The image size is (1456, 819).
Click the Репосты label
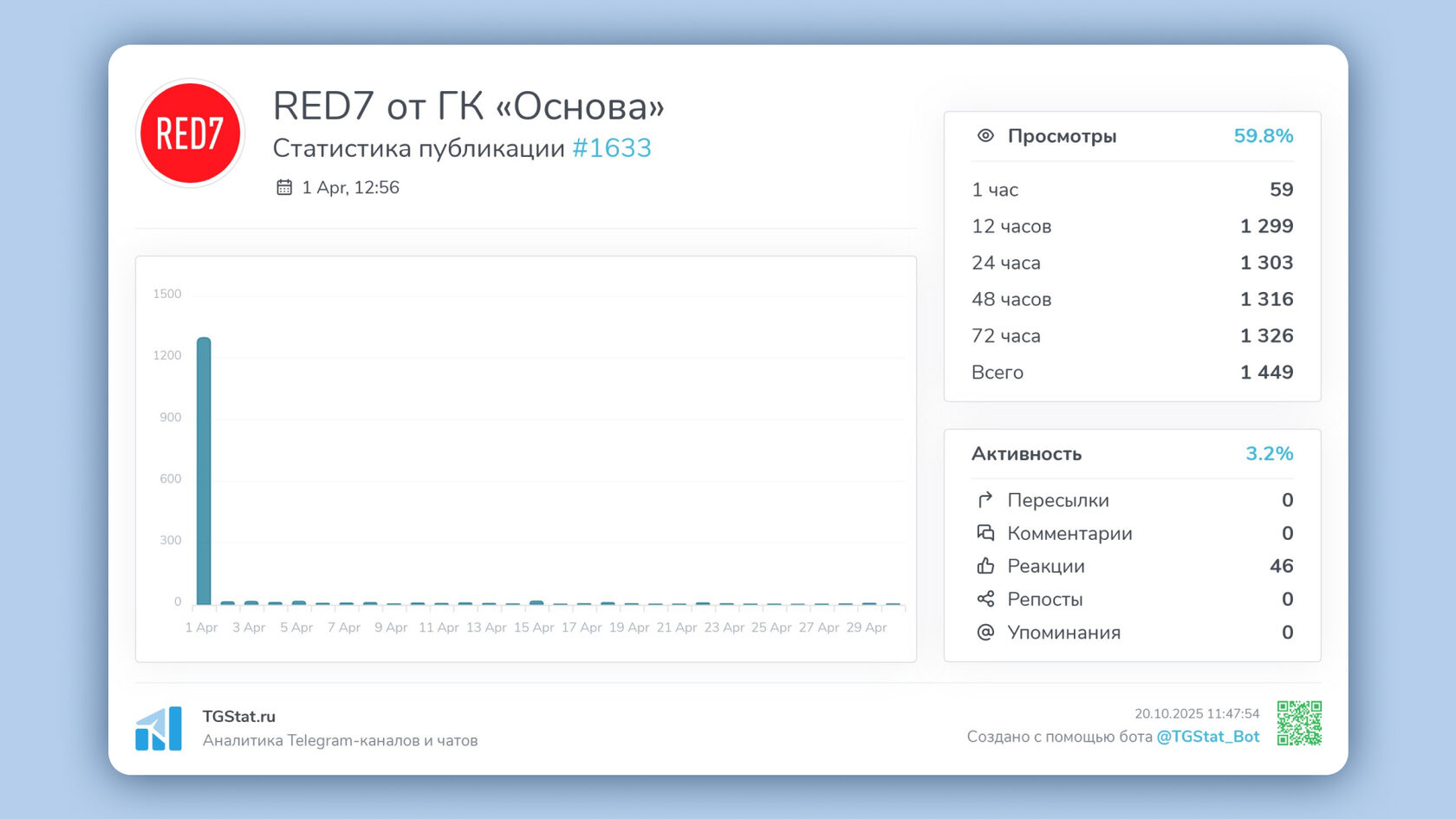pyautogui.click(x=1045, y=599)
